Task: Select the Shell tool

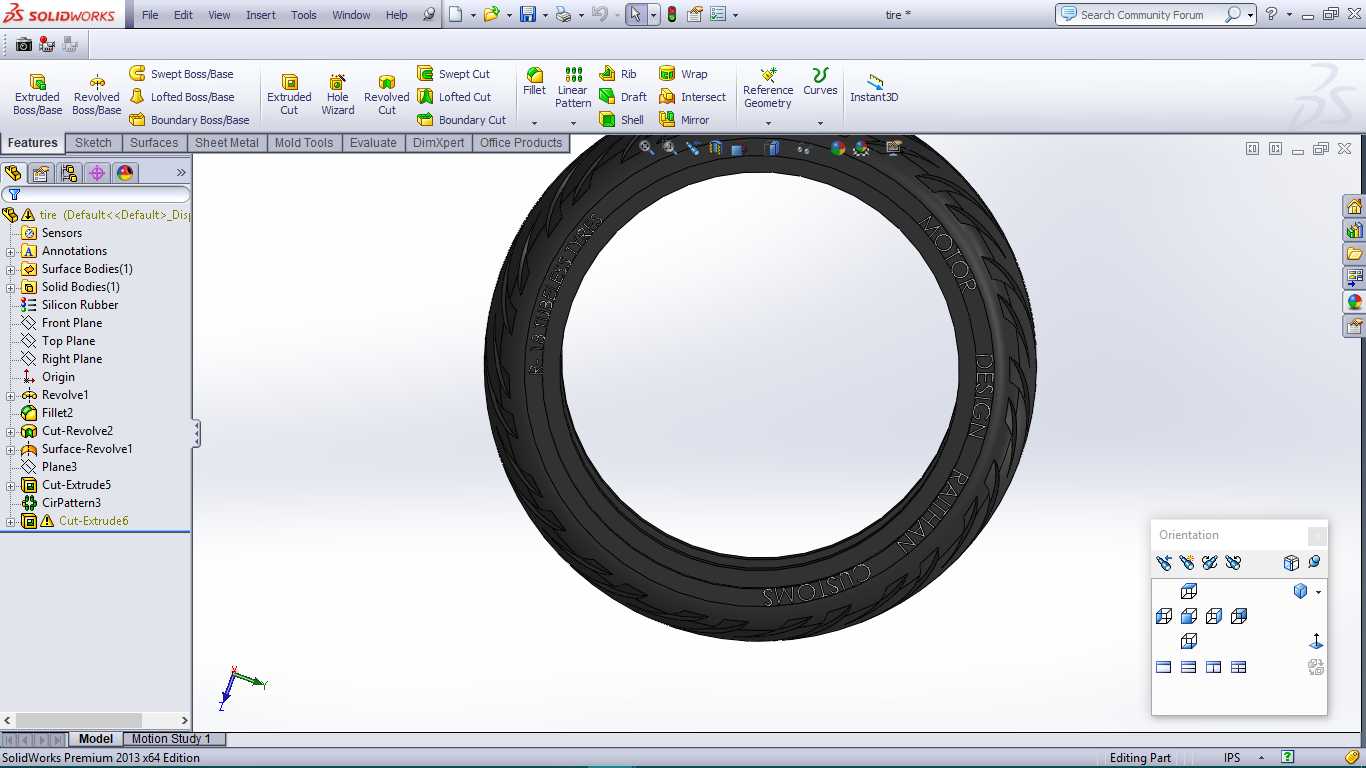Action: click(x=621, y=120)
